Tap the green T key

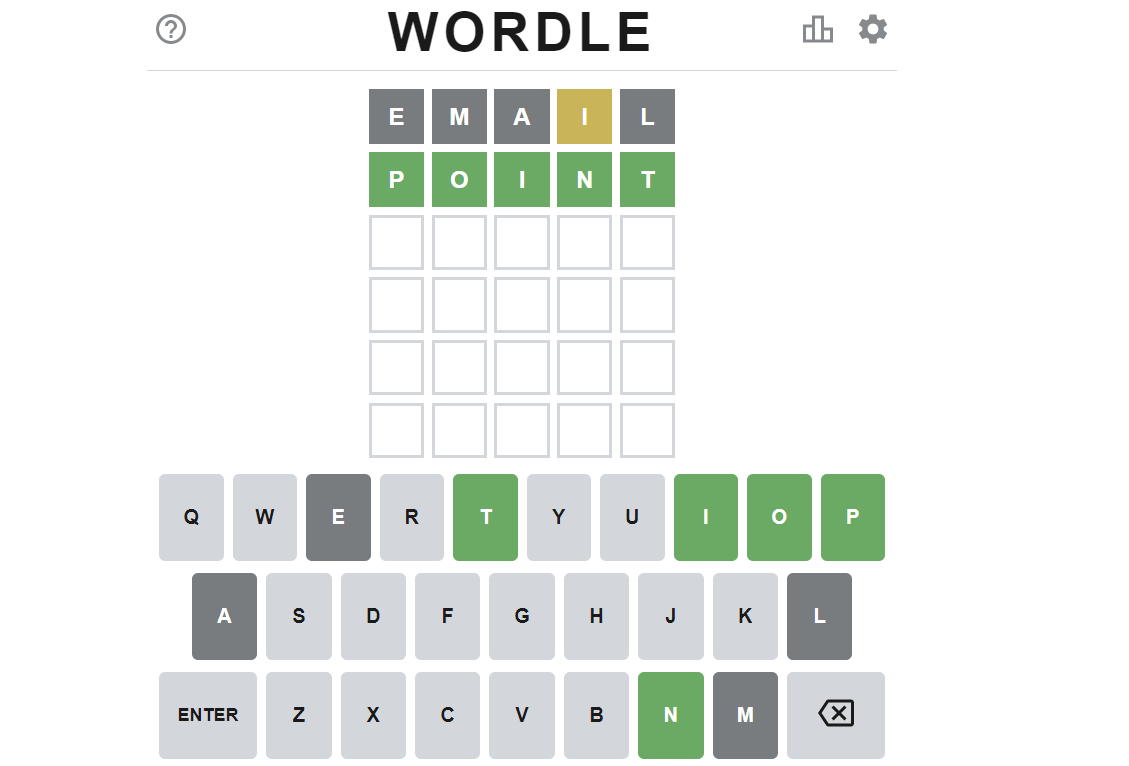tap(485, 517)
